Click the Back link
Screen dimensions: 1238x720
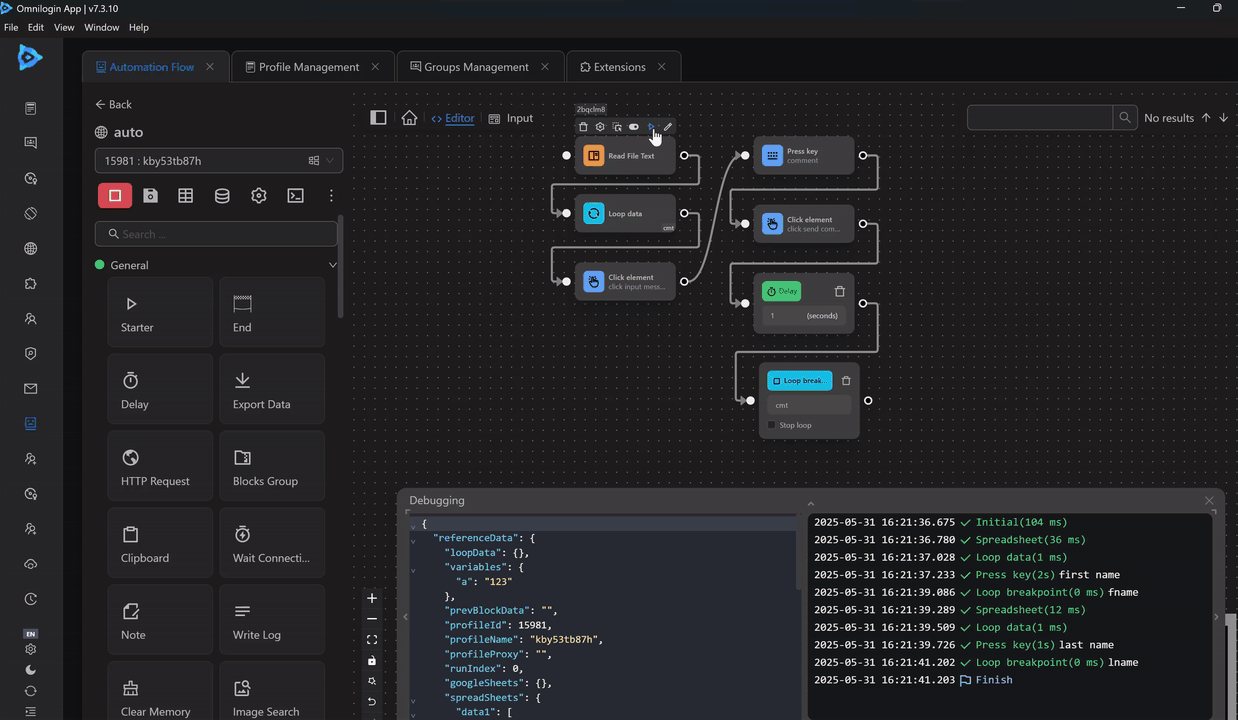click(x=113, y=104)
